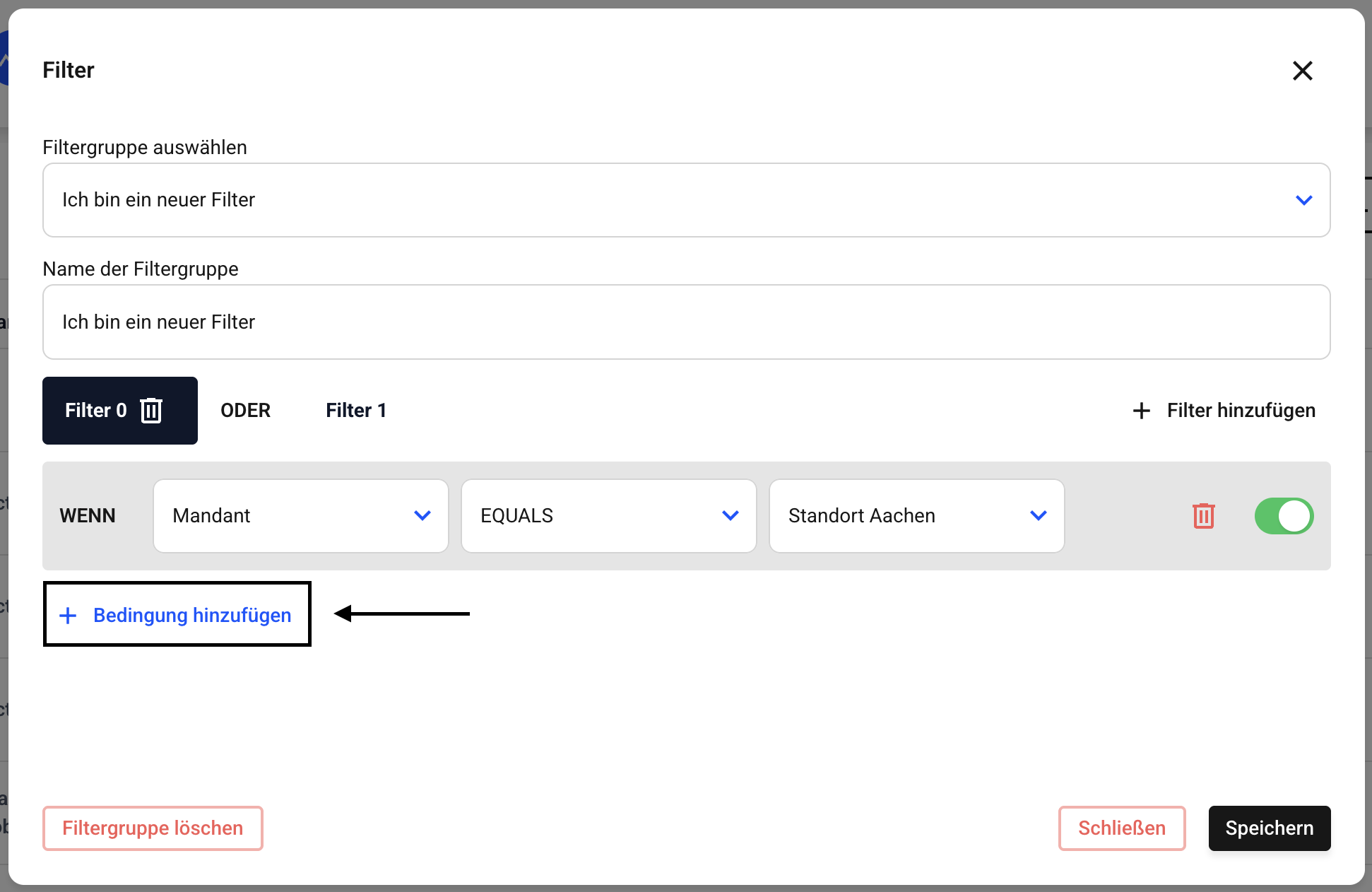
Task: Click the Filtergruppe auswählen combo box text
Action: tap(159, 200)
